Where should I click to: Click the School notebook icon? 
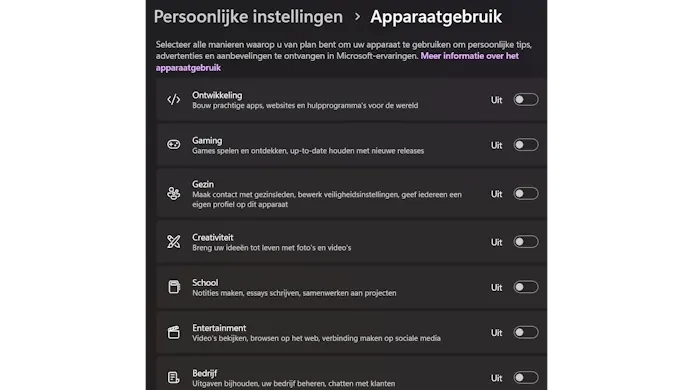174,287
